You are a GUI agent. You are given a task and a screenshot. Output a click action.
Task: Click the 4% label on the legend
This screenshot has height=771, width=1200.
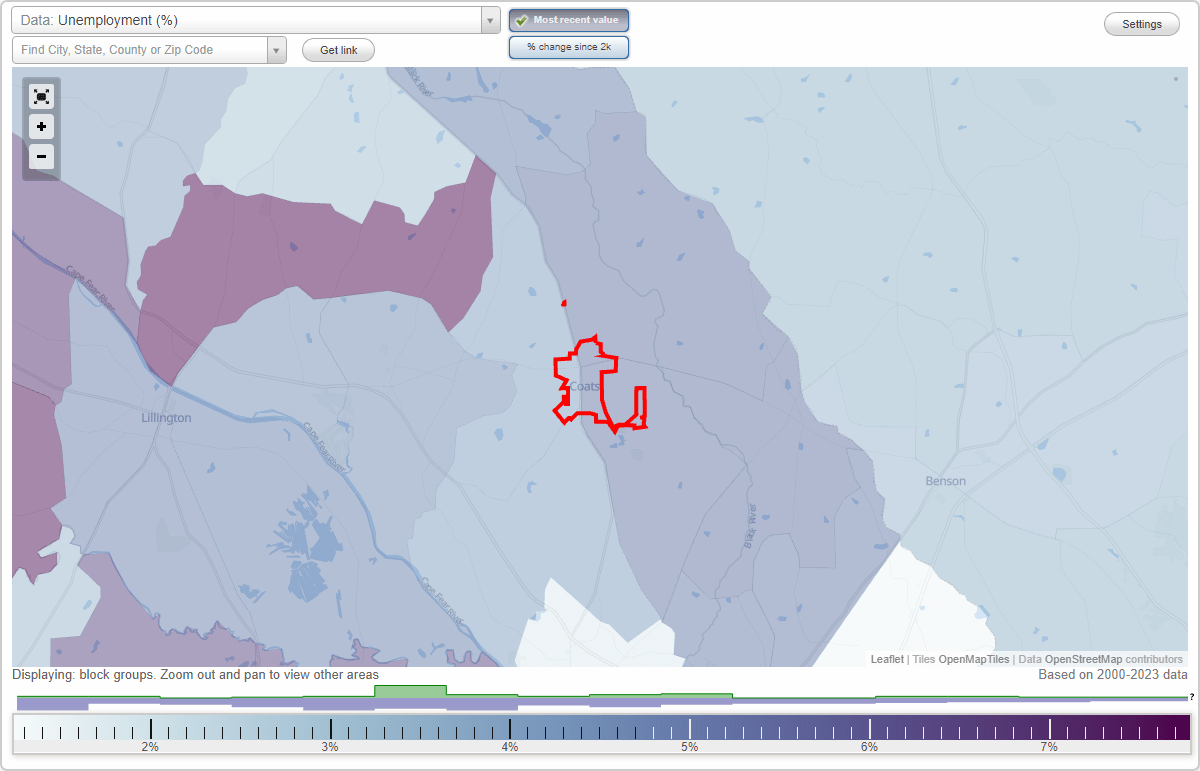coord(510,747)
